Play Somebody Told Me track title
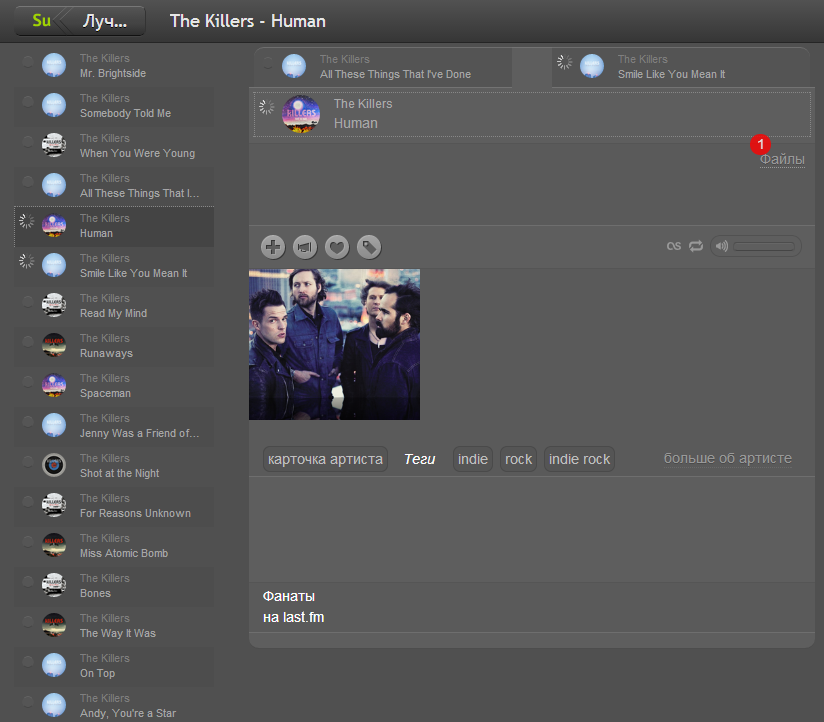Viewport: 824px width, 722px height. point(126,114)
